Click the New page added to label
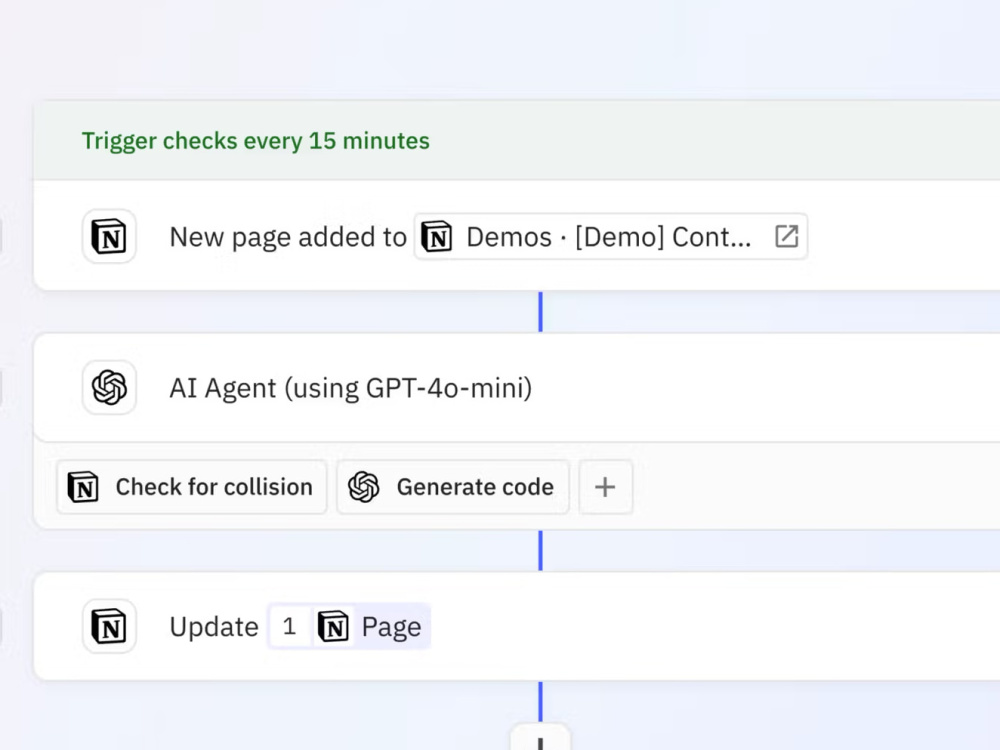The height and width of the screenshot is (750, 1000). [x=288, y=237]
